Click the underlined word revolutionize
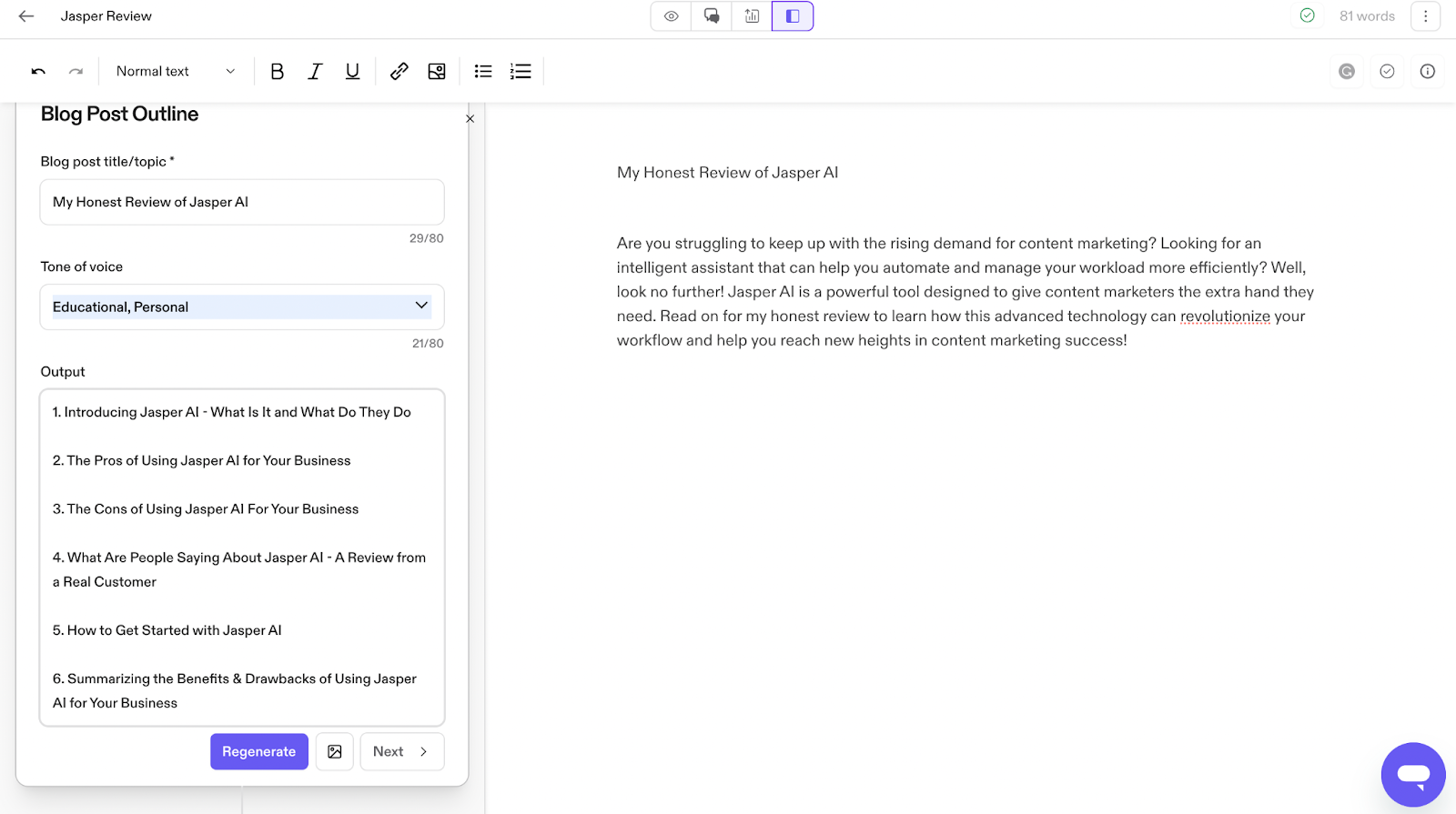 [1225, 316]
